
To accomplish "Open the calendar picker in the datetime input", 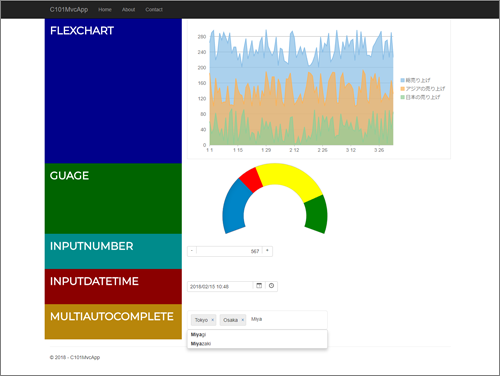I will click(x=259, y=286).
